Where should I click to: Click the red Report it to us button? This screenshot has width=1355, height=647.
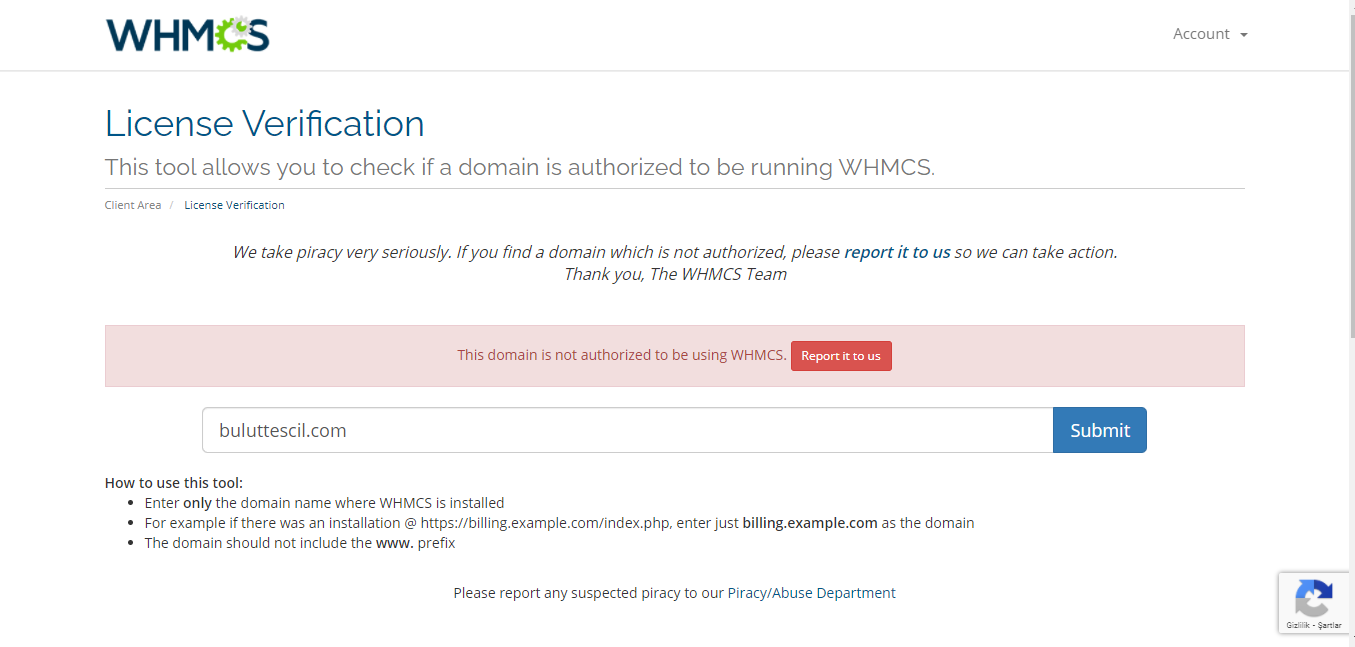coord(841,356)
